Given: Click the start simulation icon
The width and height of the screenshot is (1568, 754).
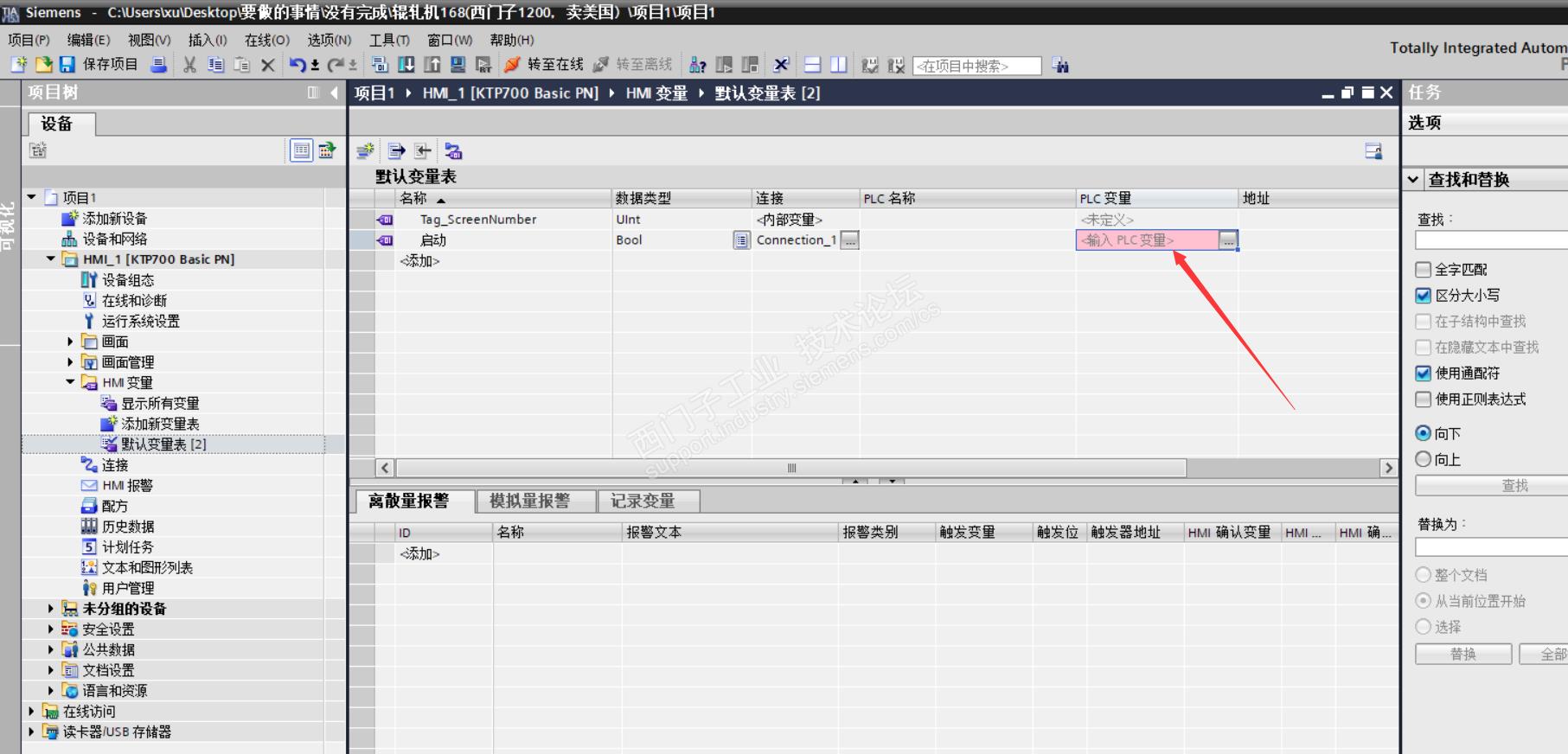Looking at the screenshot, I should pyautogui.click(x=458, y=65).
